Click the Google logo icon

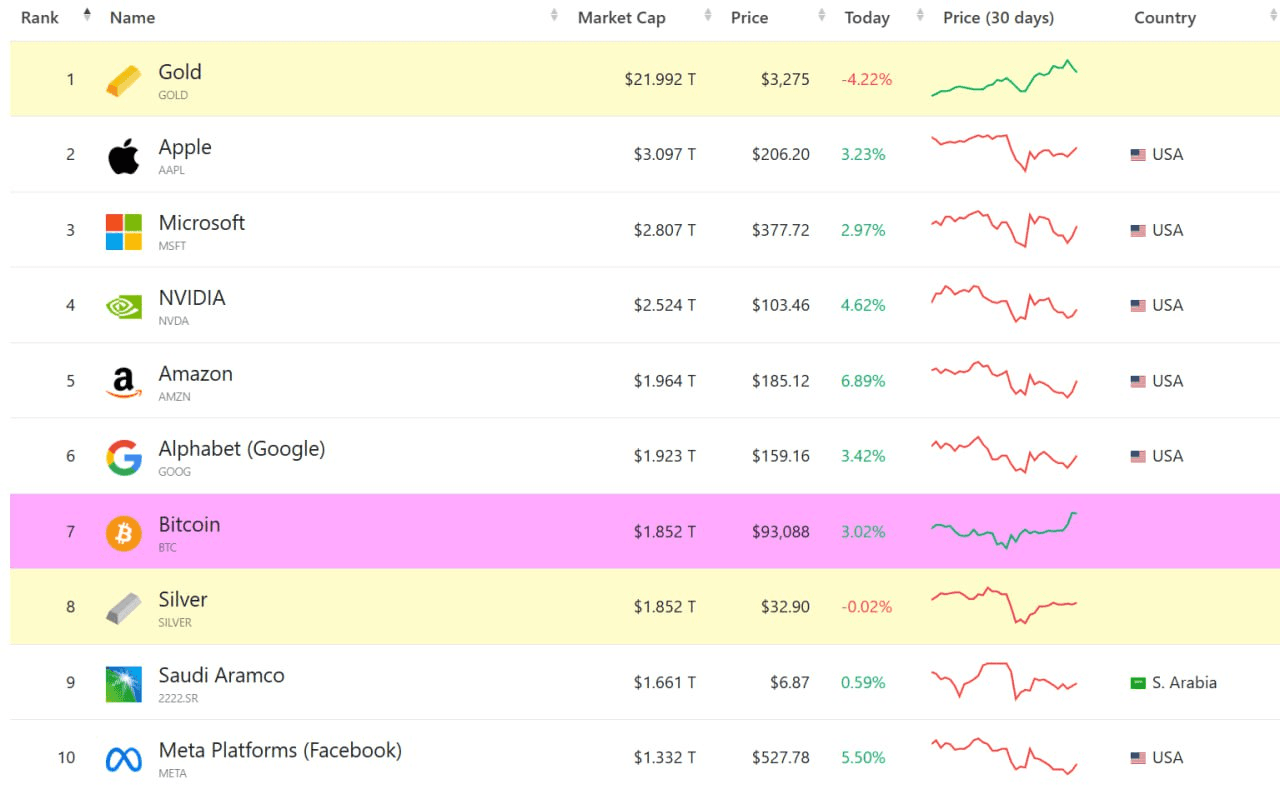(x=124, y=457)
